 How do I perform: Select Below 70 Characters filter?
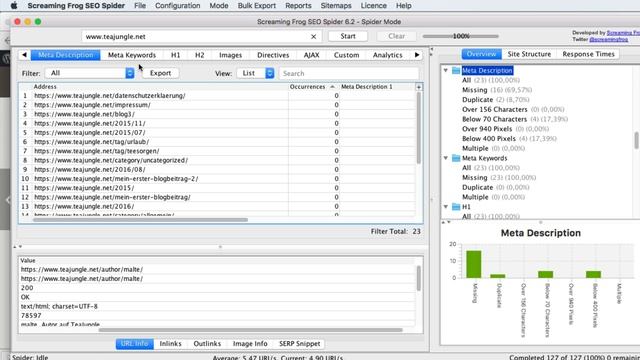click(494, 119)
